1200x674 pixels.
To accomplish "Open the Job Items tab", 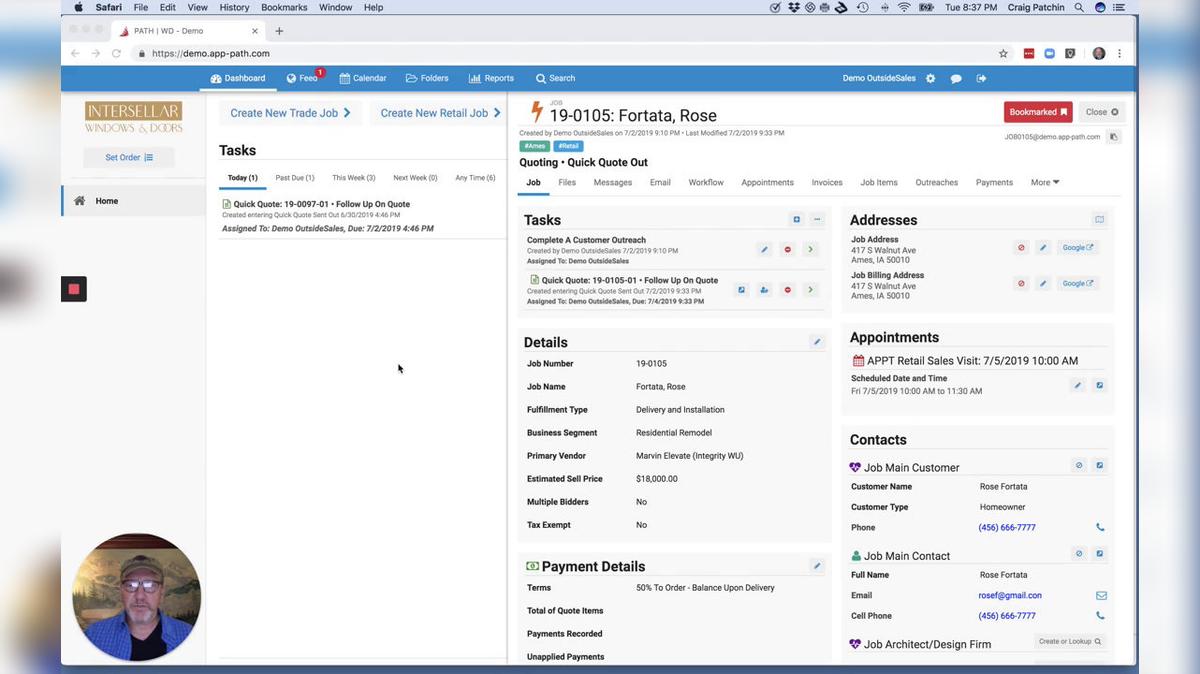I will click(879, 182).
